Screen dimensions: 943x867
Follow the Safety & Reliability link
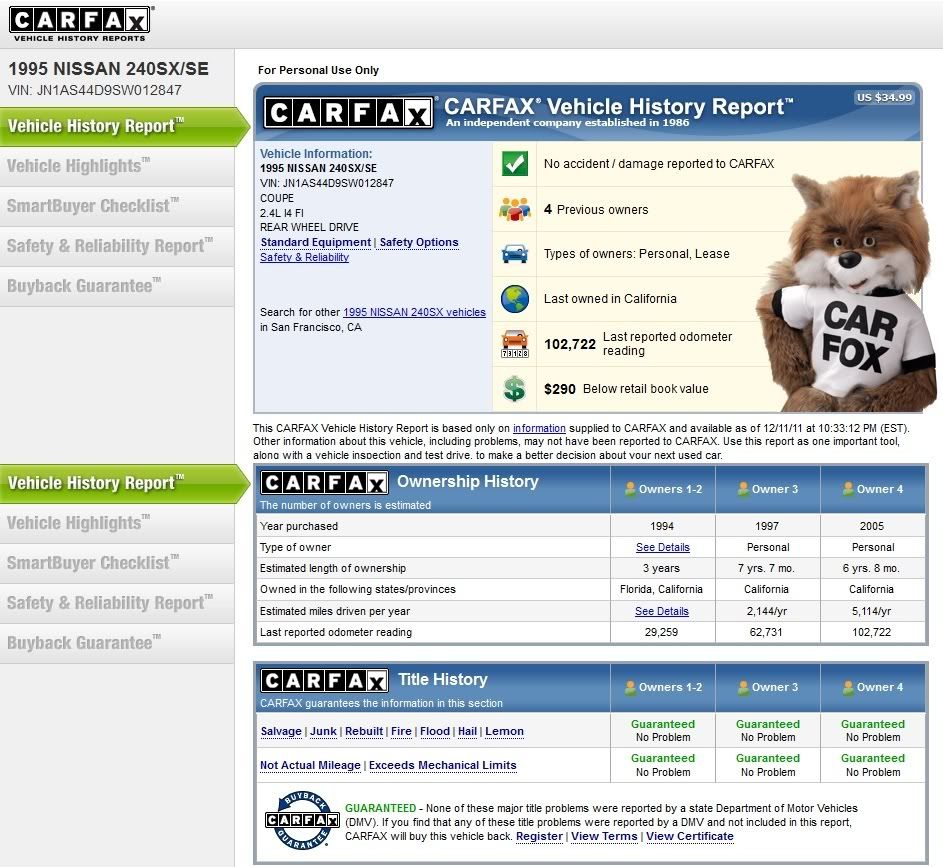coord(304,257)
